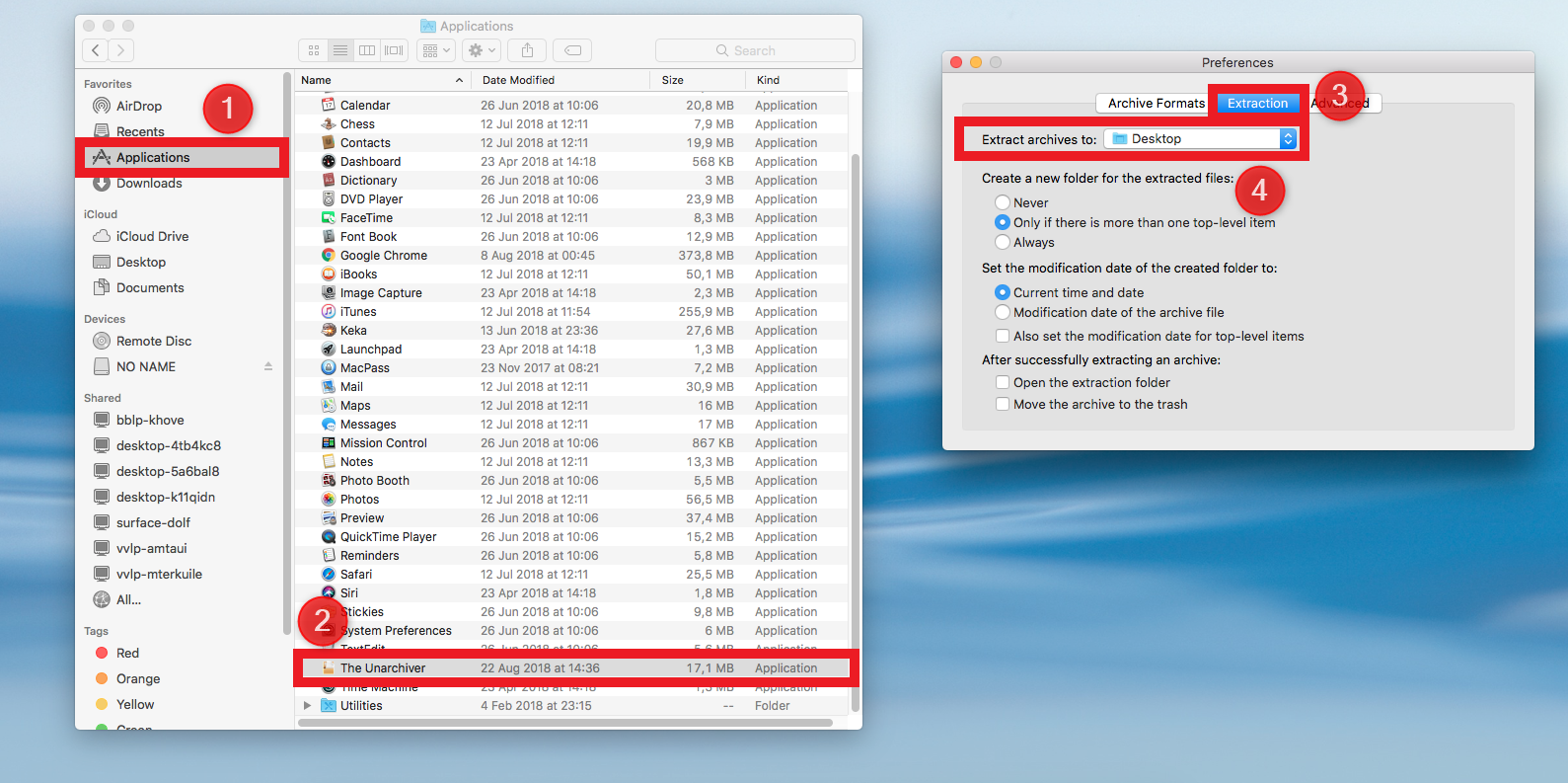Image resolution: width=1568 pixels, height=783 pixels.
Task: Expand the Utilities folder disclosure triangle
Action: (x=307, y=705)
